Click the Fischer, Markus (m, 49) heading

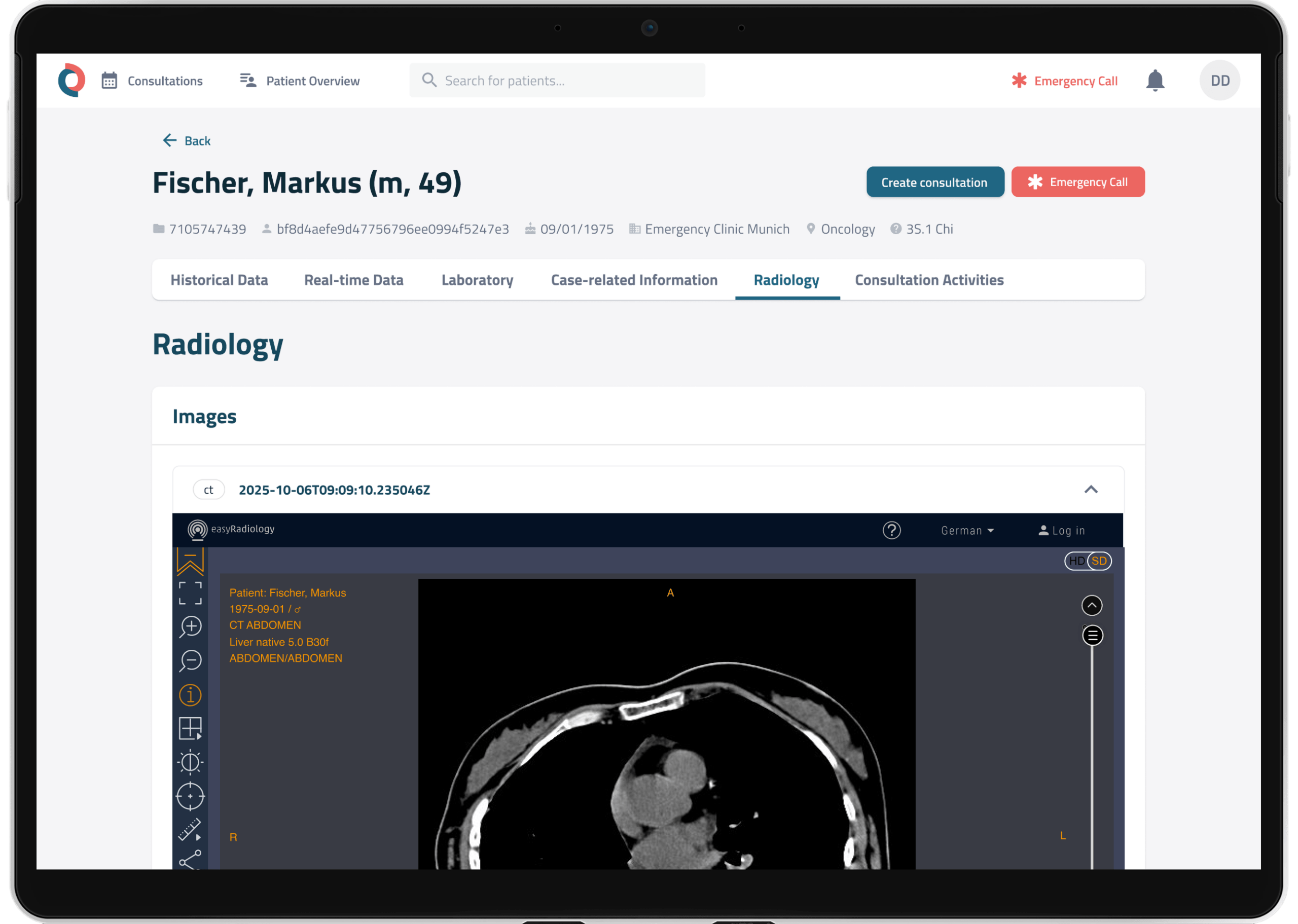pyautogui.click(x=307, y=182)
